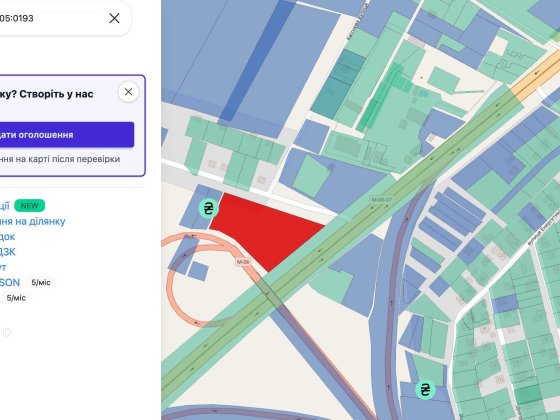This screenshot has height=420, width=560.
Task: Click the "5/міс" badge next to SON
Action: tap(41, 282)
